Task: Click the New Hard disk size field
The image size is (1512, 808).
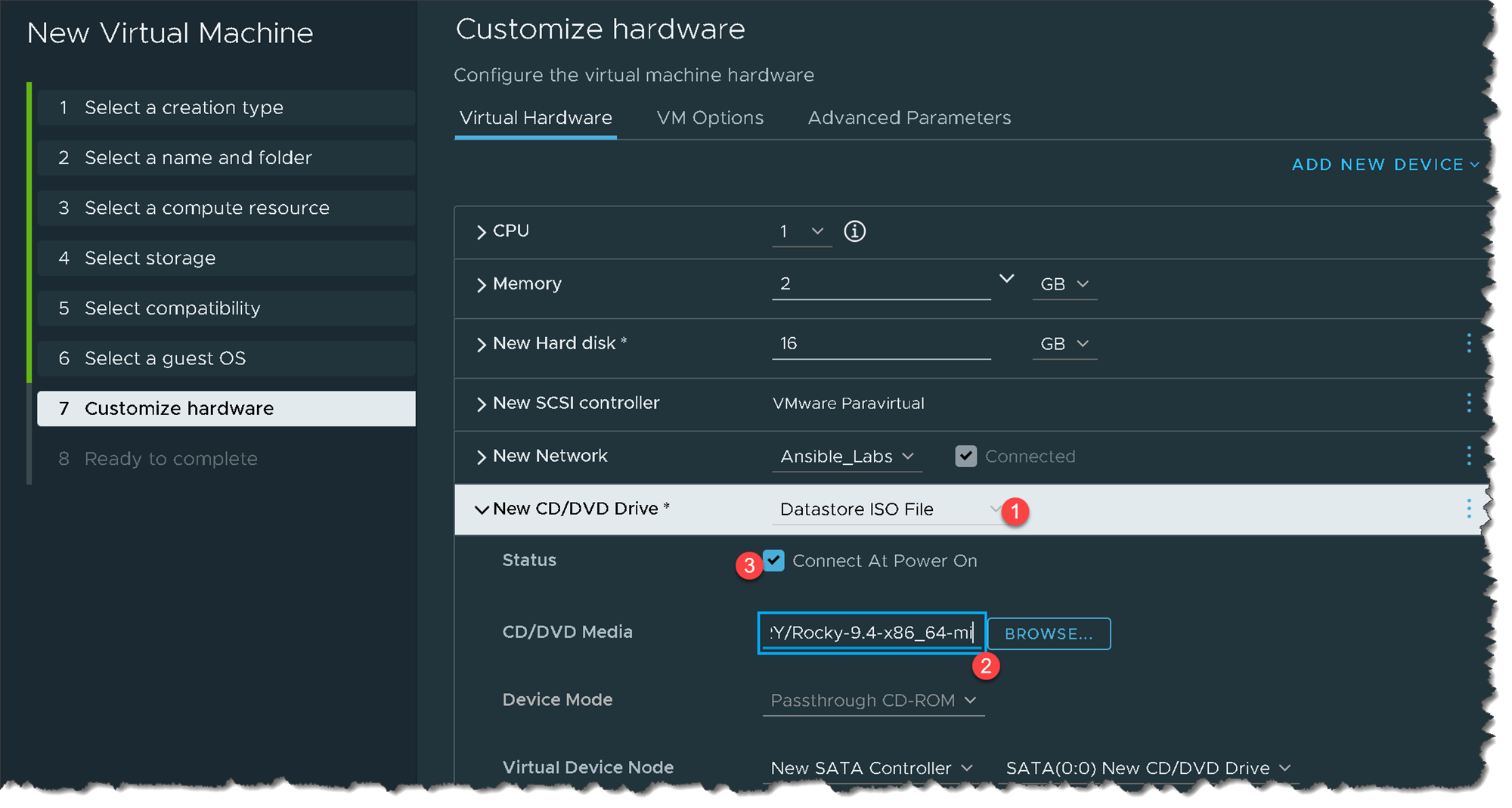Action: [x=881, y=344]
